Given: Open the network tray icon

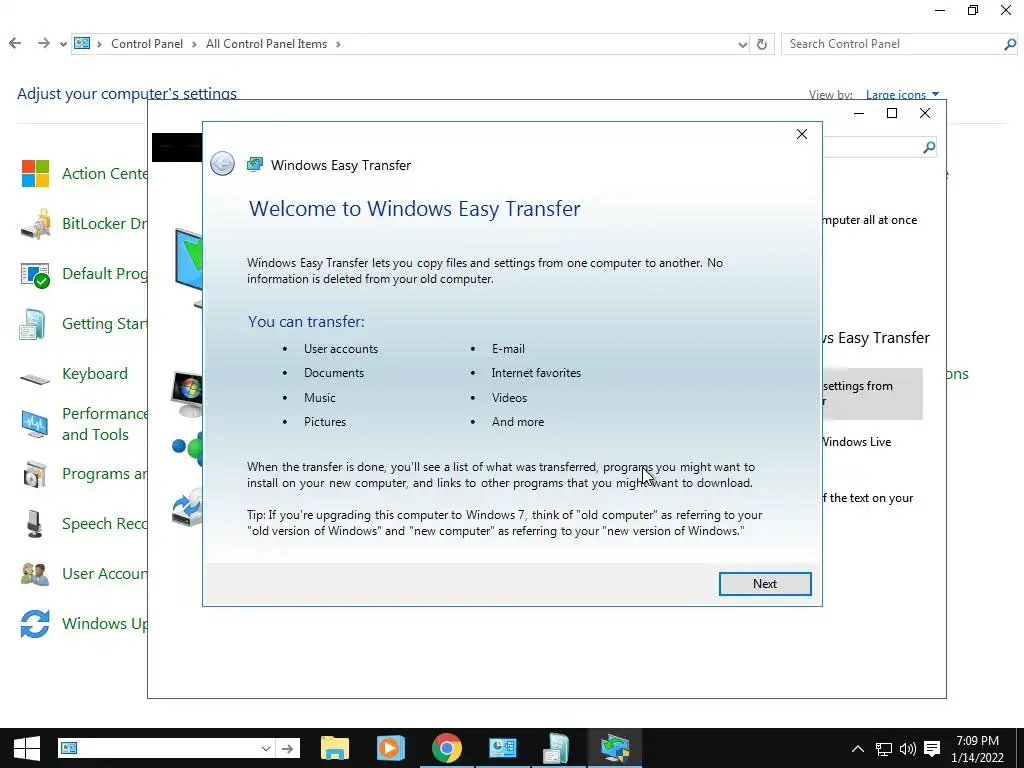Looking at the screenshot, I should [x=884, y=749].
